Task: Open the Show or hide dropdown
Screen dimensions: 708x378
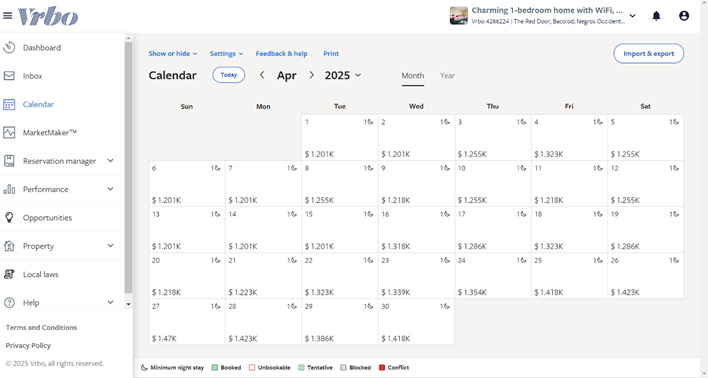Action: [x=173, y=53]
